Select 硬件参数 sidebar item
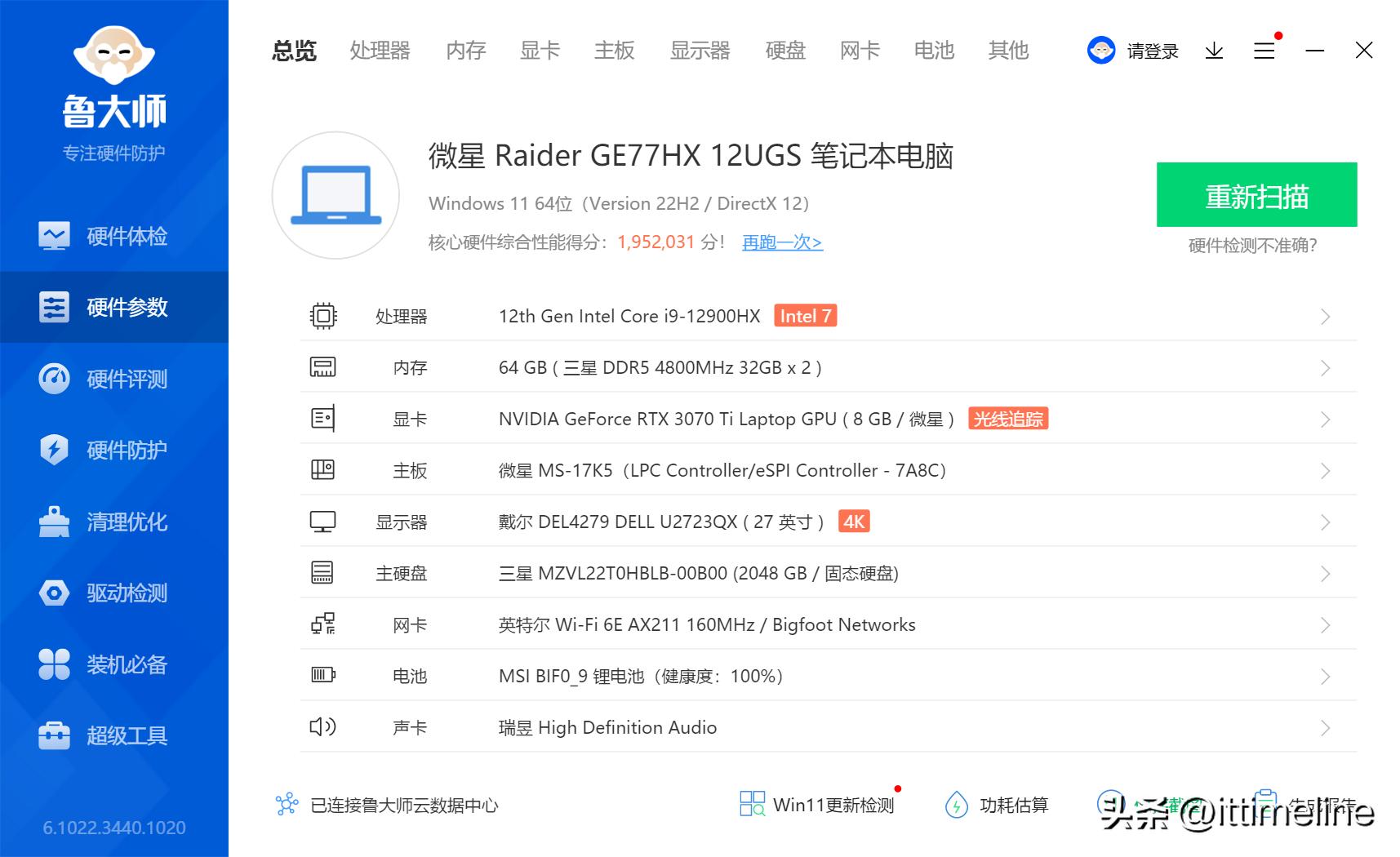 pos(114,307)
